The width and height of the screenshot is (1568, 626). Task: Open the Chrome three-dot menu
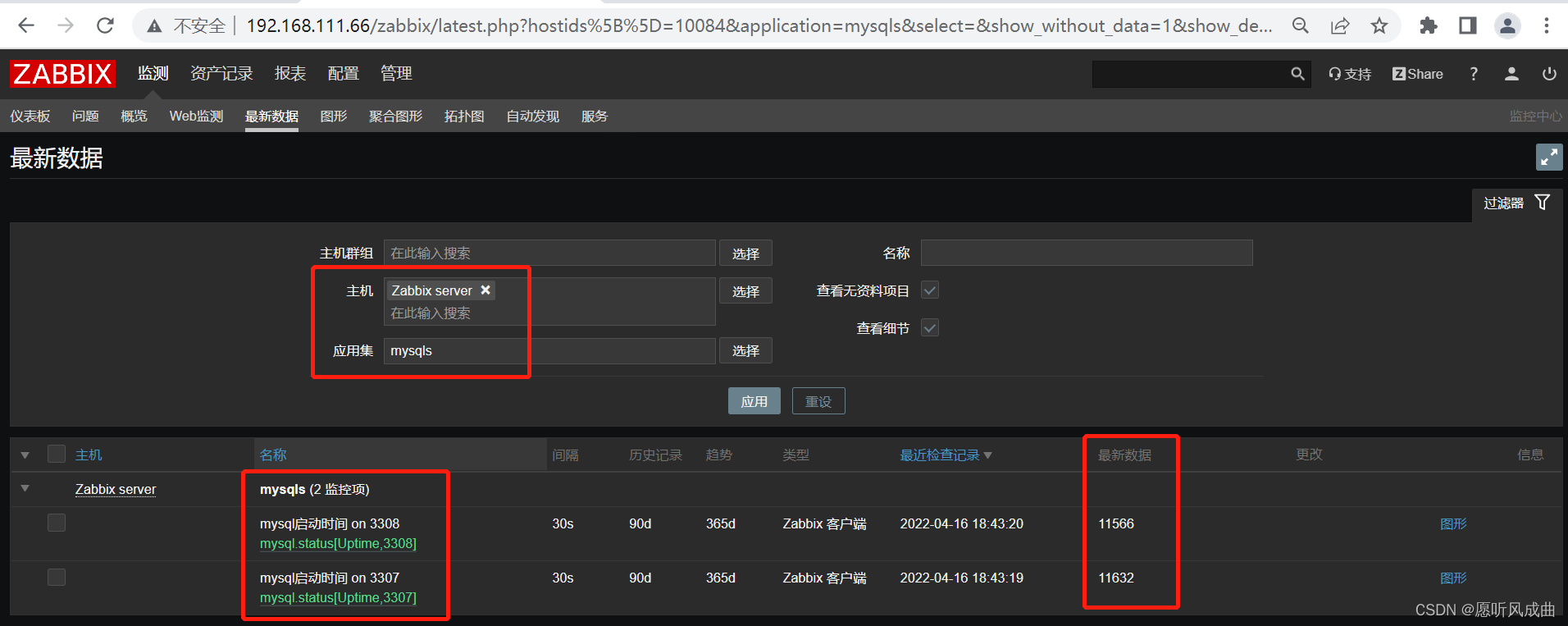pos(1547,25)
